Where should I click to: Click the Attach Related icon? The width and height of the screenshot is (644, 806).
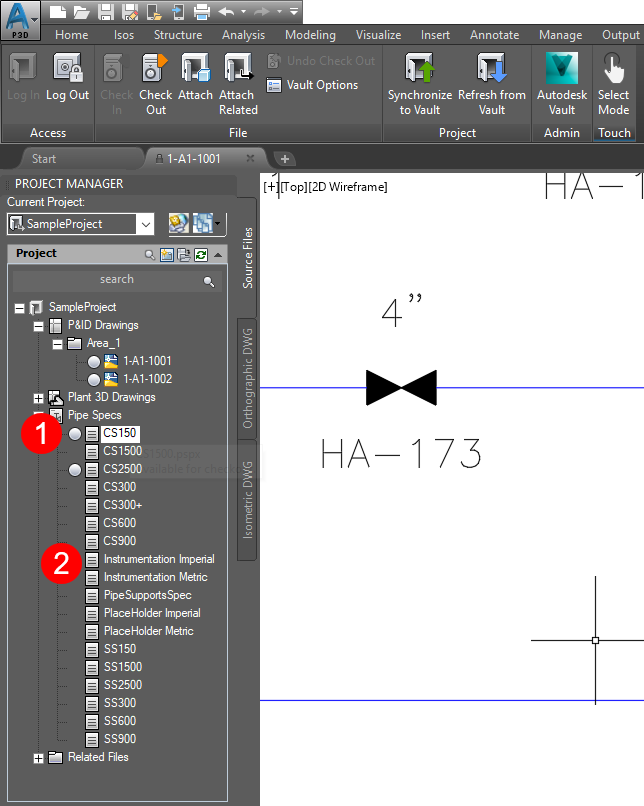[x=238, y=69]
